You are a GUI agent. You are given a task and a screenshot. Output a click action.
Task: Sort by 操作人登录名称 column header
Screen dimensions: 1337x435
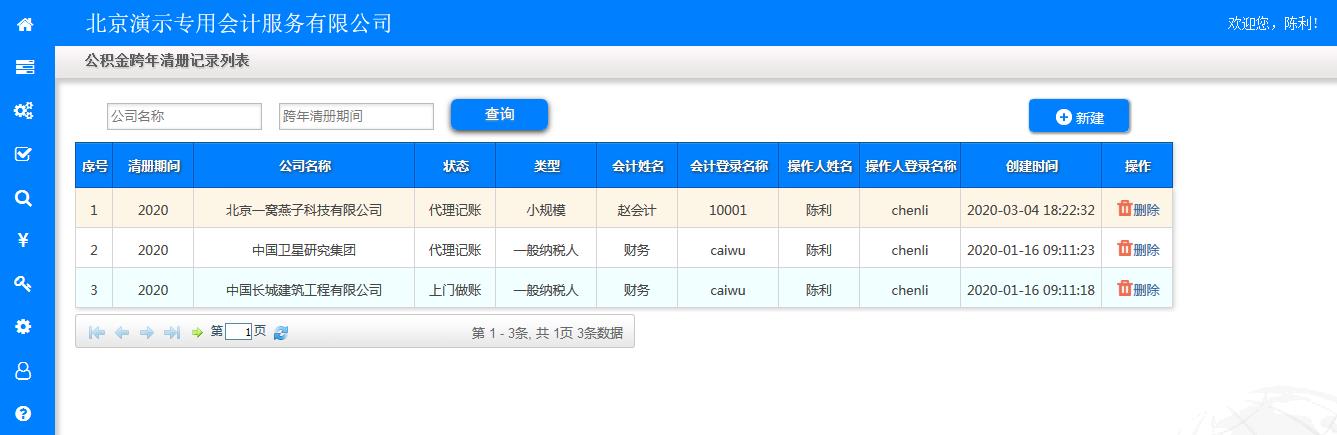coord(910,166)
